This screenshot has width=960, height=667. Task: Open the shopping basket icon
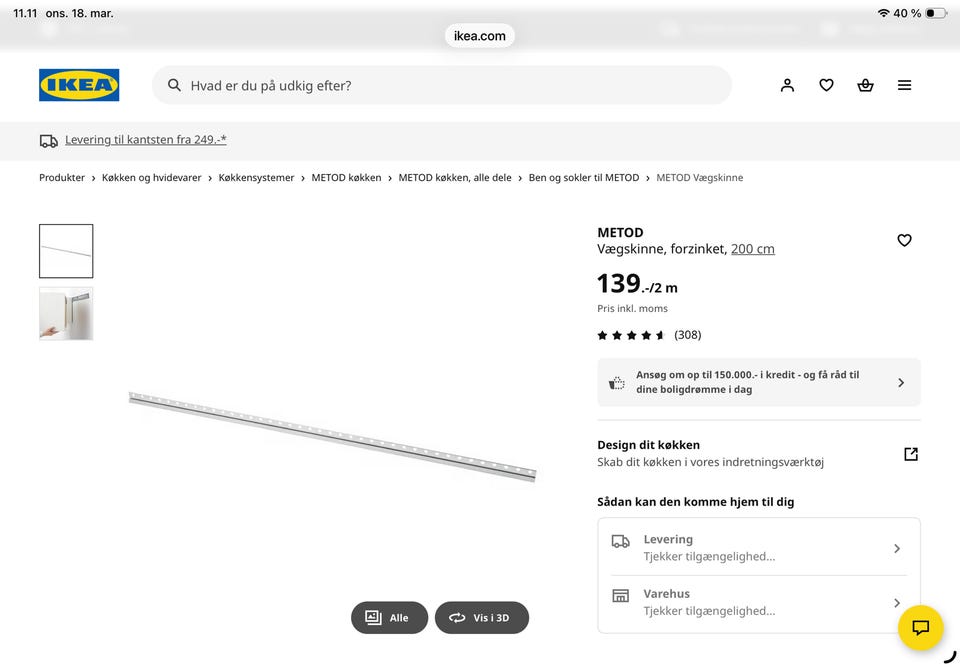click(865, 85)
